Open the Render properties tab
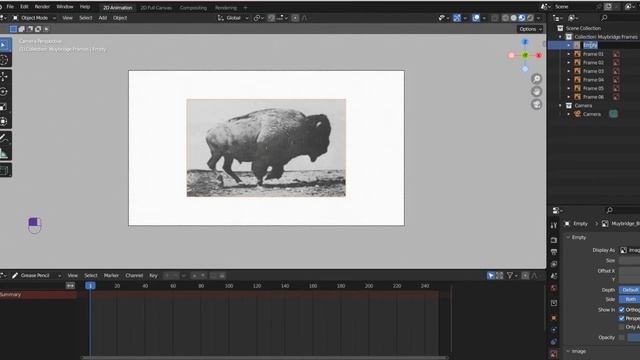 coord(553,240)
